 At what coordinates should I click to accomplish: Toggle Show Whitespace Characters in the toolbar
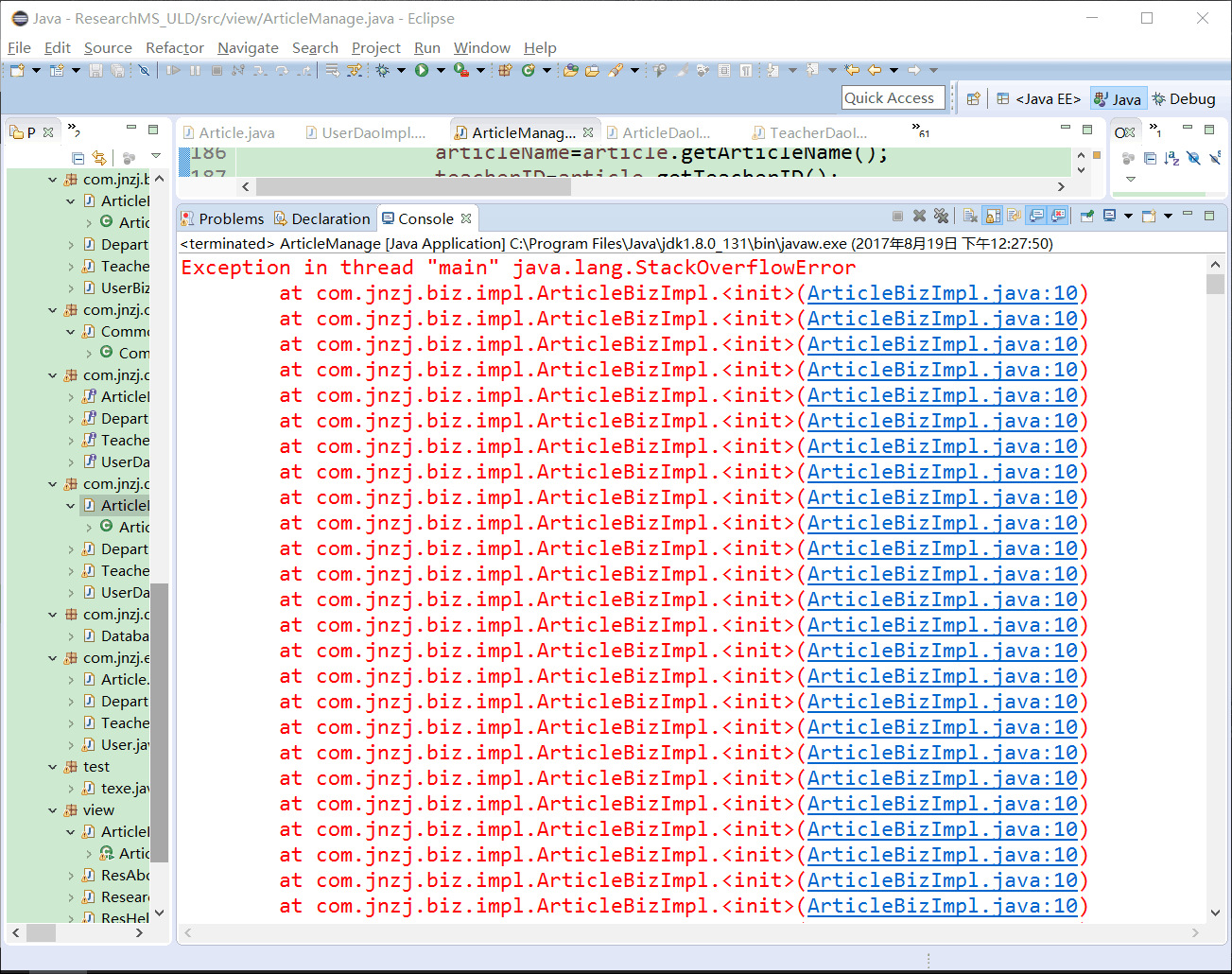[x=746, y=70]
